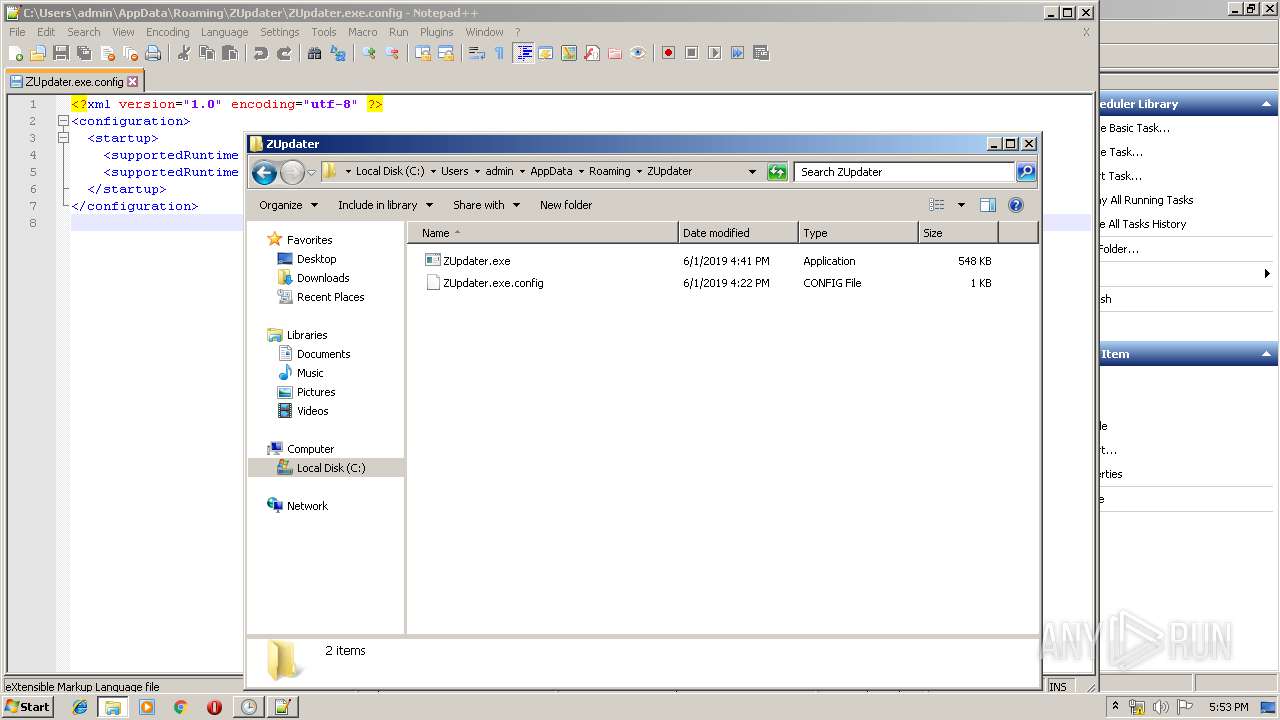Open the Organize dropdown menu
The width and height of the screenshot is (1280, 720).
tap(288, 205)
